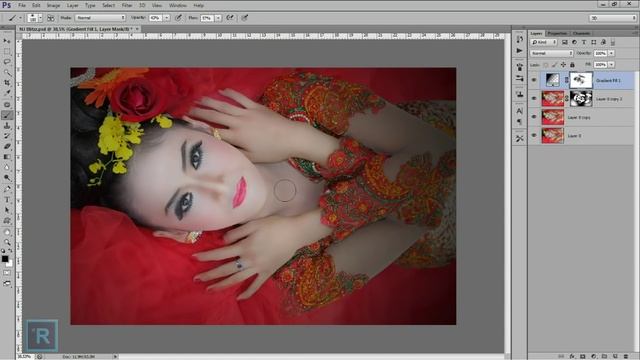Toggle Edit in Quick Mask mode
640x360 pixels.
[7, 273]
